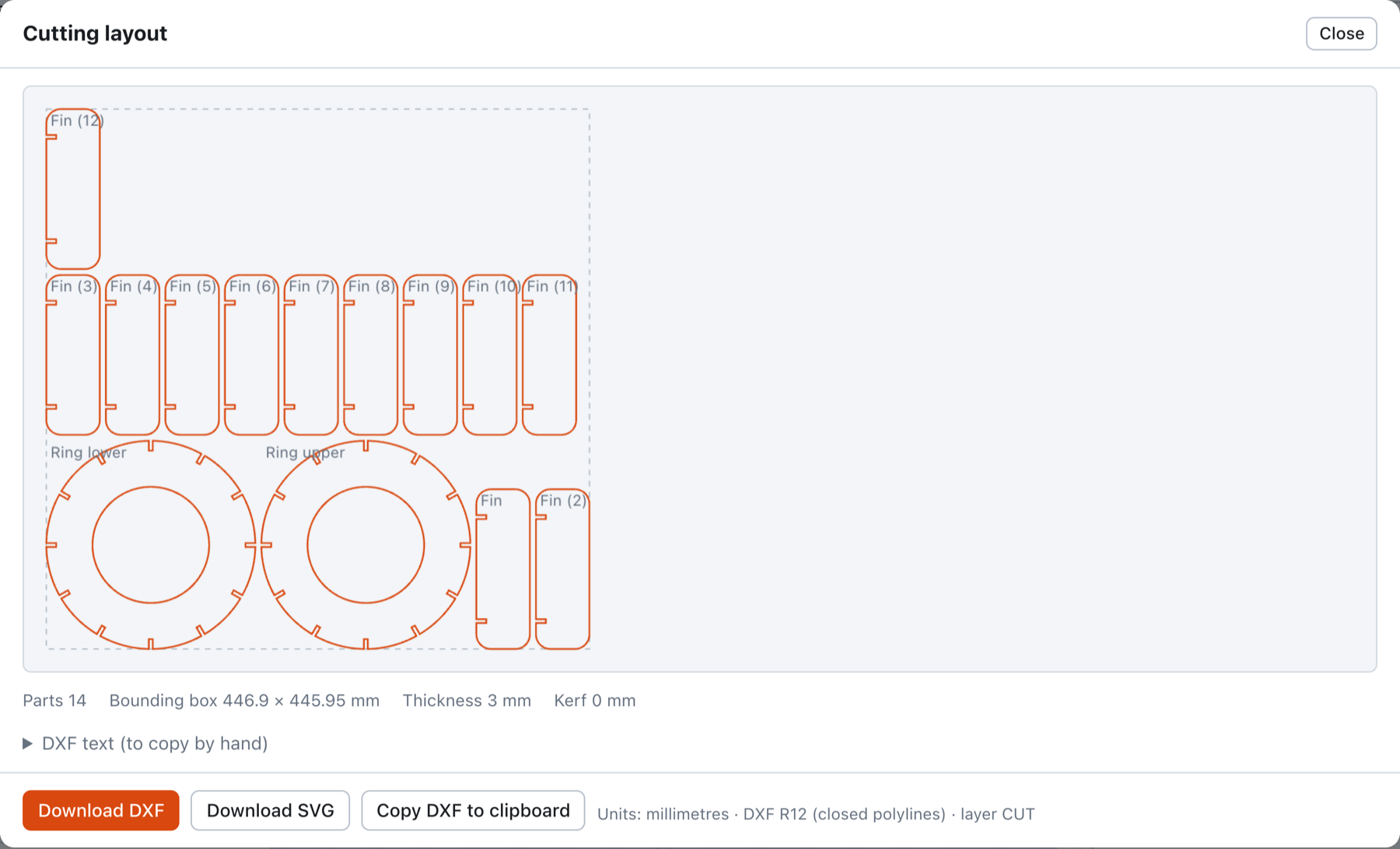Expand the DXF text disclosure triangle
The height and width of the screenshot is (849, 1400).
tap(28, 743)
